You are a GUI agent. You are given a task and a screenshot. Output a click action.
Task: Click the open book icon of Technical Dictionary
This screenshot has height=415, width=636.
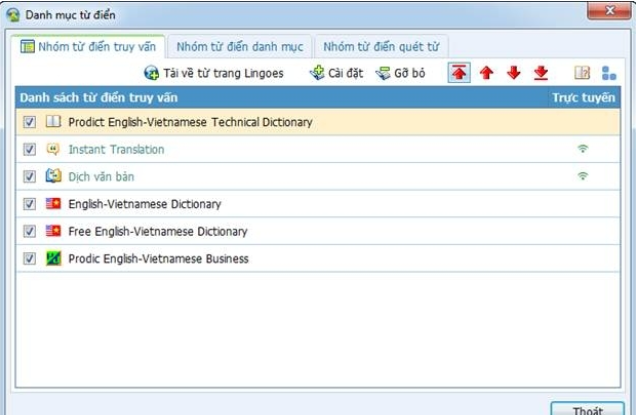(x=53, y=121)
